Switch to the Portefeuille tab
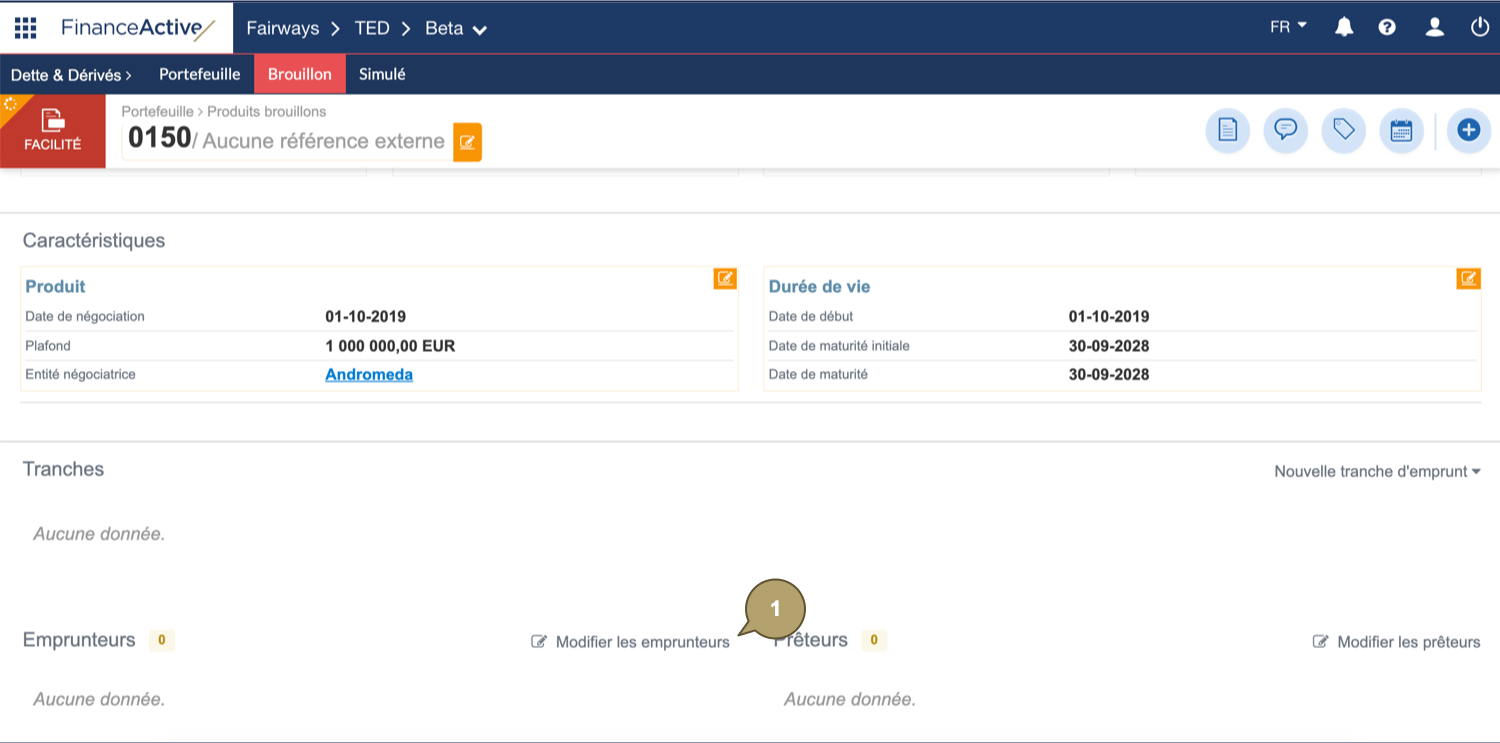The width and height of the screenshot is (1500, 743). [199, 75]
